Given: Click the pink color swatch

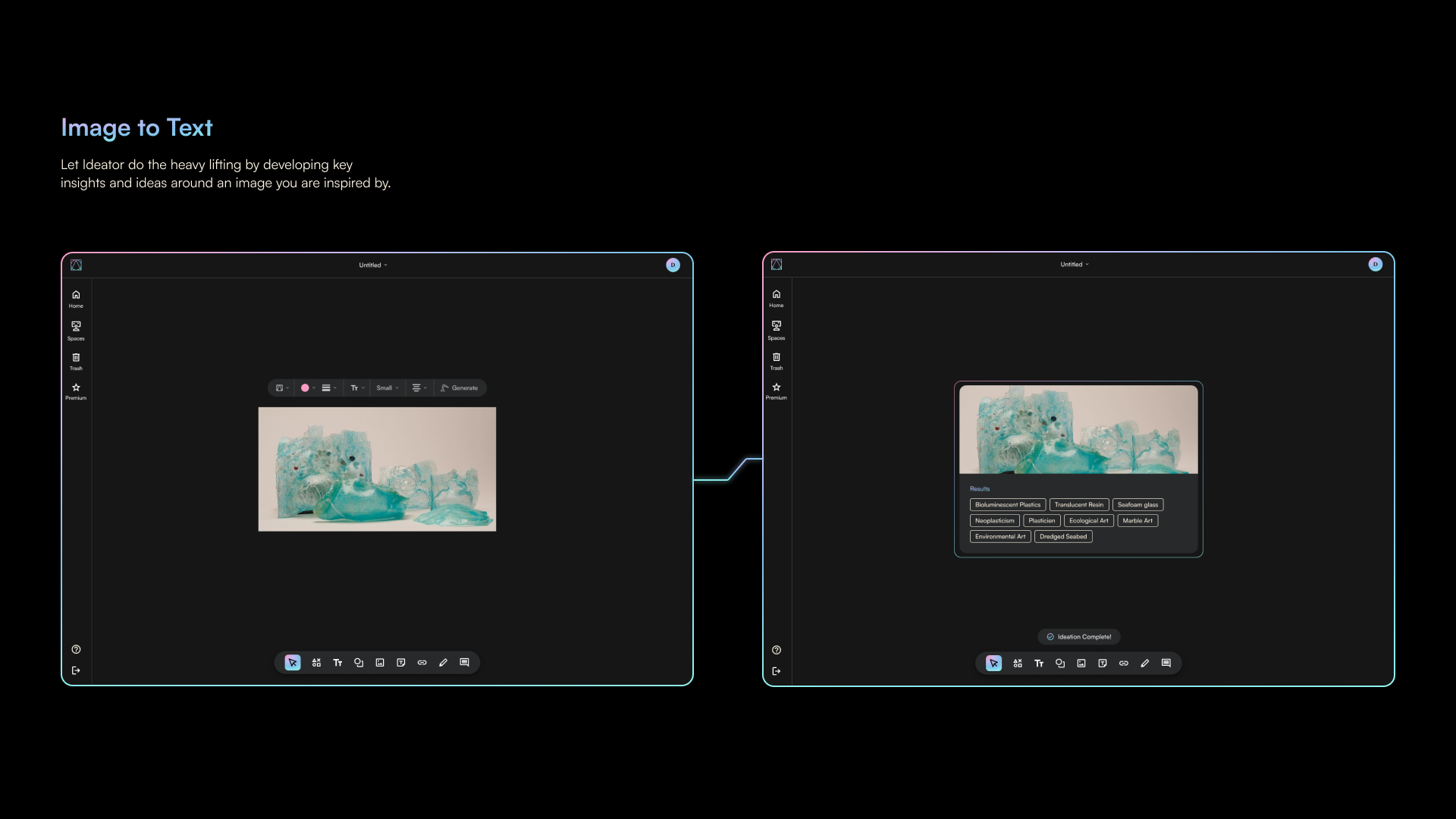Looking at the screenshot, I should (305, 388).
